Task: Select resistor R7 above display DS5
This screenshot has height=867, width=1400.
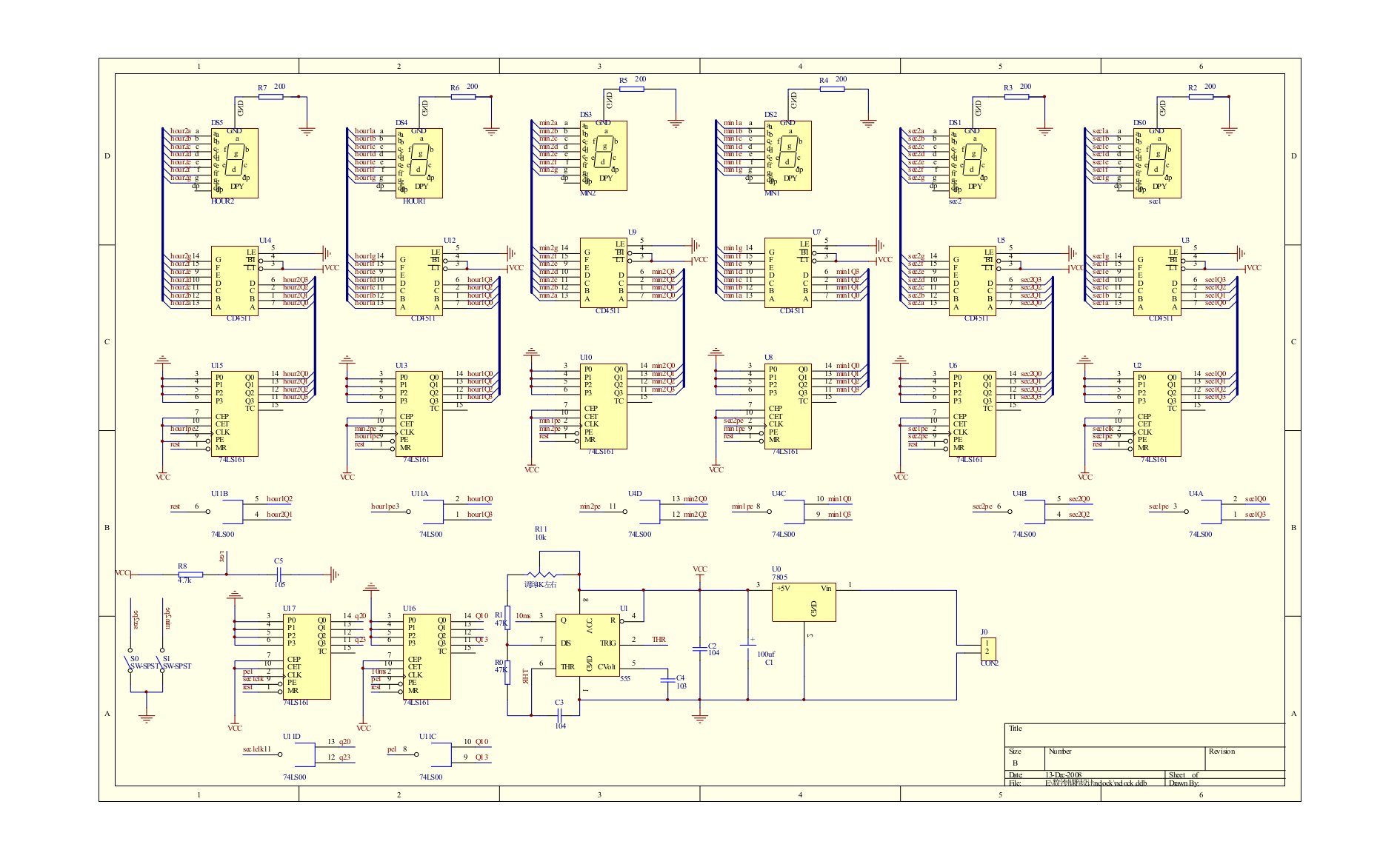Action: click(x=271, y=96)
